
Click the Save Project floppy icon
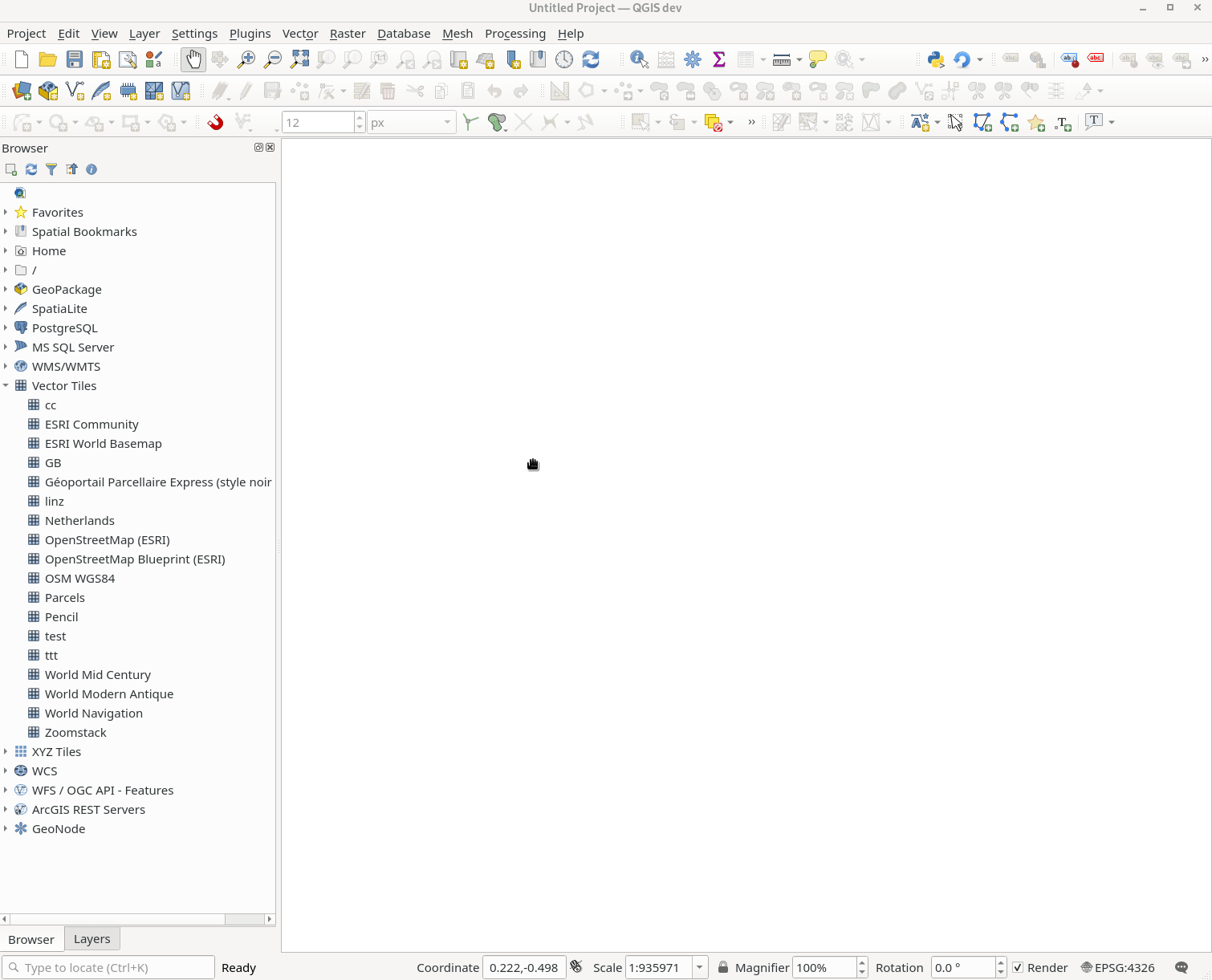click(x=75, y=59)
